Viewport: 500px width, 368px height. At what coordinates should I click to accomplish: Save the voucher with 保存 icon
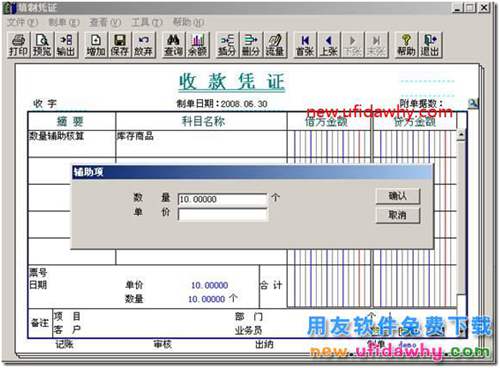[x=119, y=45]
